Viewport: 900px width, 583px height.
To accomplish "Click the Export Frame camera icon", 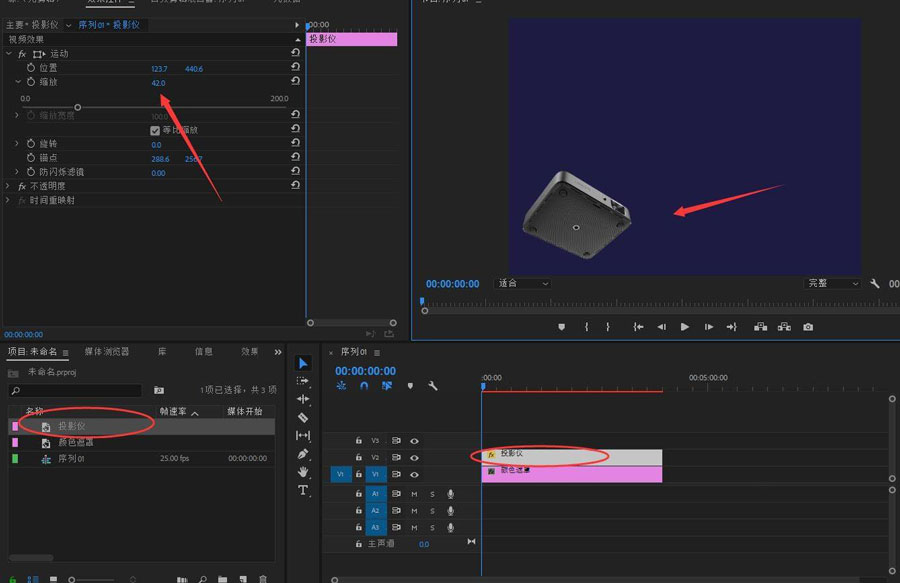I will pos(808,327).
